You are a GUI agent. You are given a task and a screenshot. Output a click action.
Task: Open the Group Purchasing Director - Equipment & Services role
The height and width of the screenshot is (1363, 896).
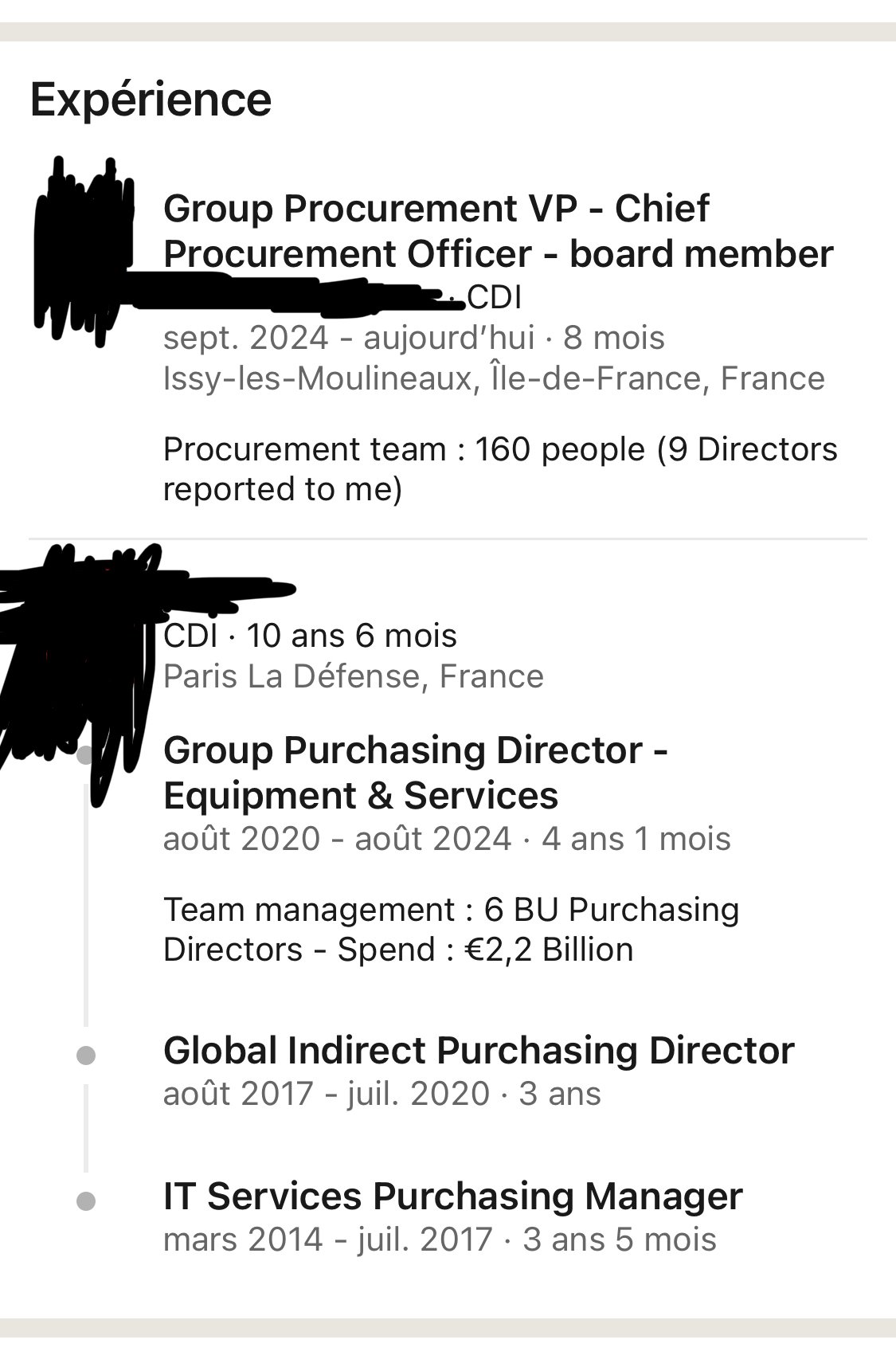point(416,773)
